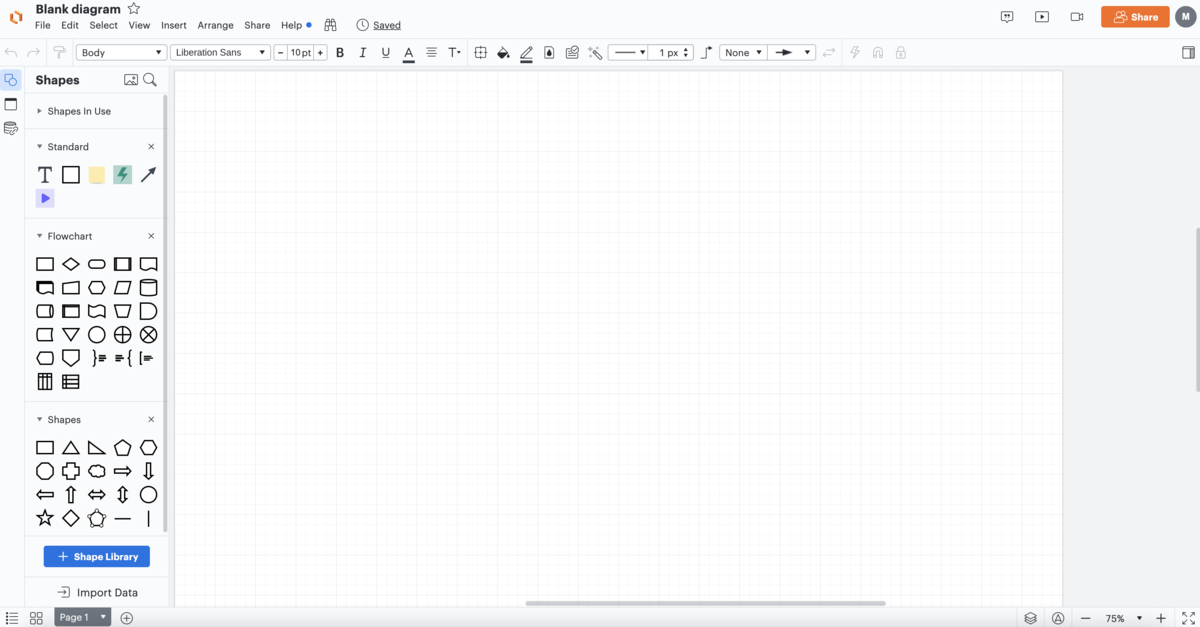Click the red underlined font color swatch
Image resolution: width=1200 pixels, height=627 pixels.
[408, 52]
